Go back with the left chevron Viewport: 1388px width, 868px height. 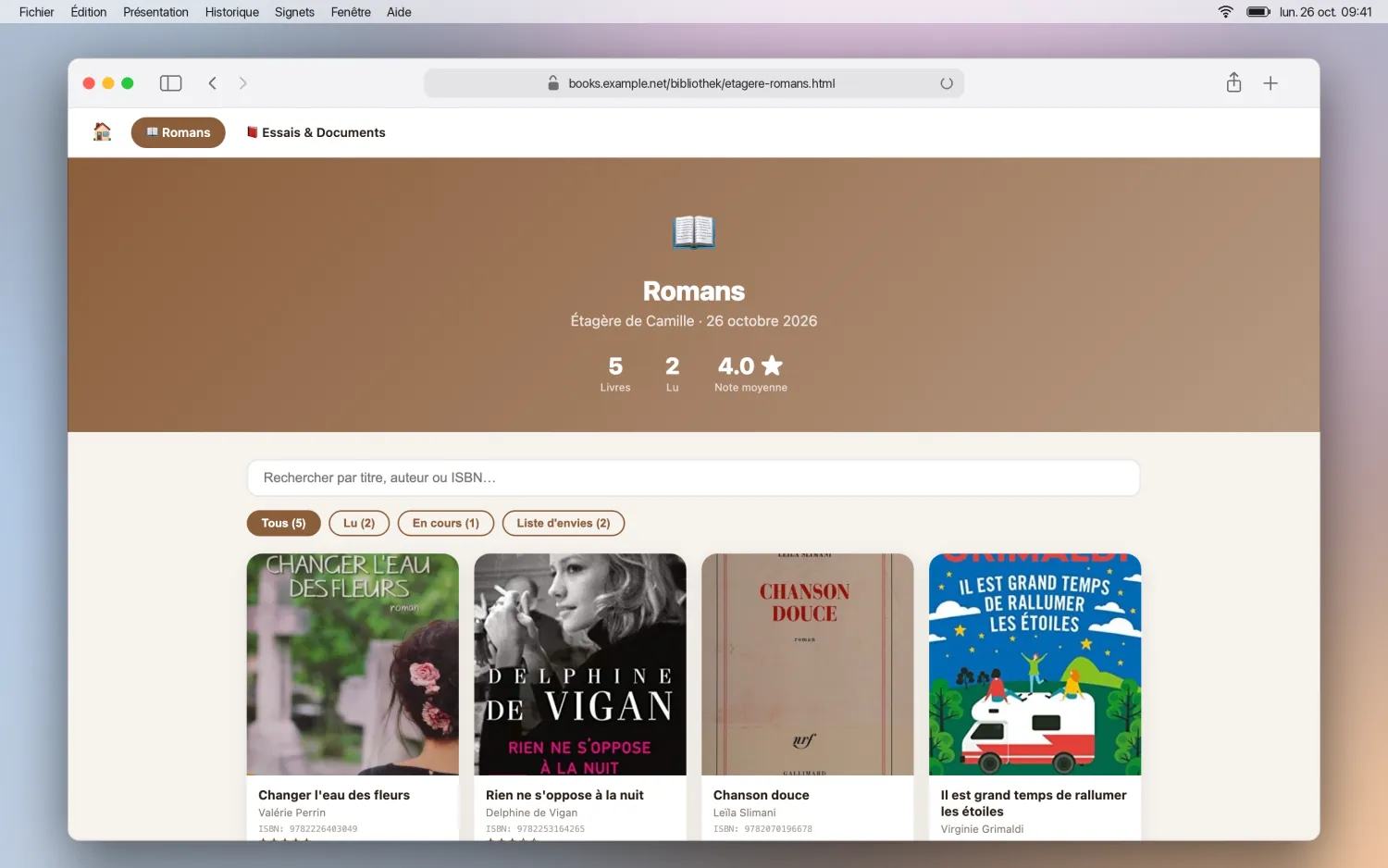213,83
